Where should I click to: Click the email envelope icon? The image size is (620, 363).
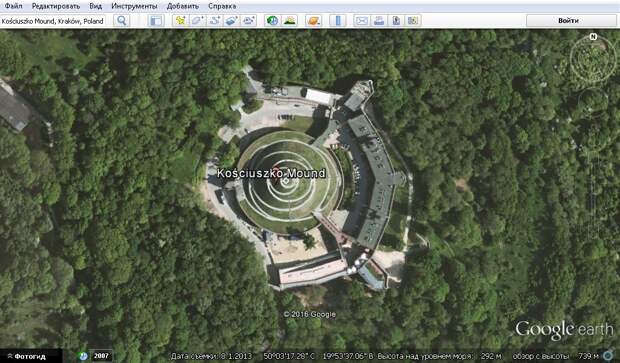[361, 21]
